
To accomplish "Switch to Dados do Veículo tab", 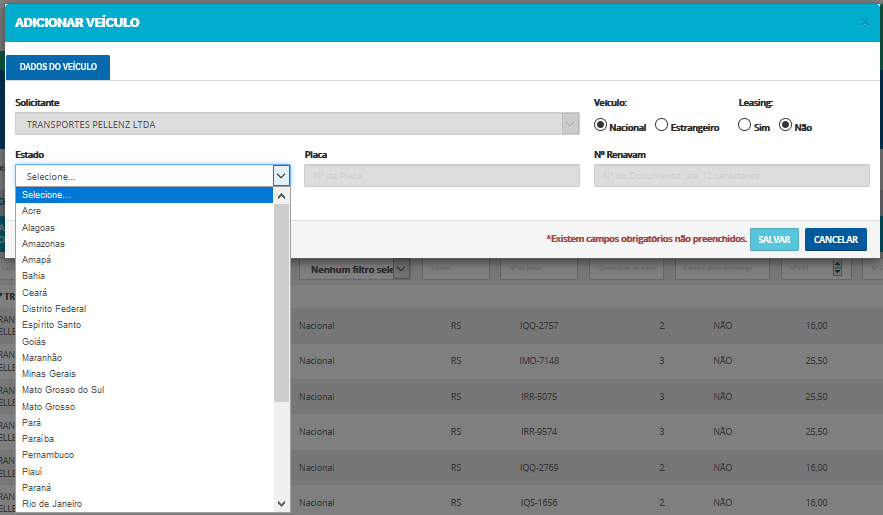I will (58, 67).
